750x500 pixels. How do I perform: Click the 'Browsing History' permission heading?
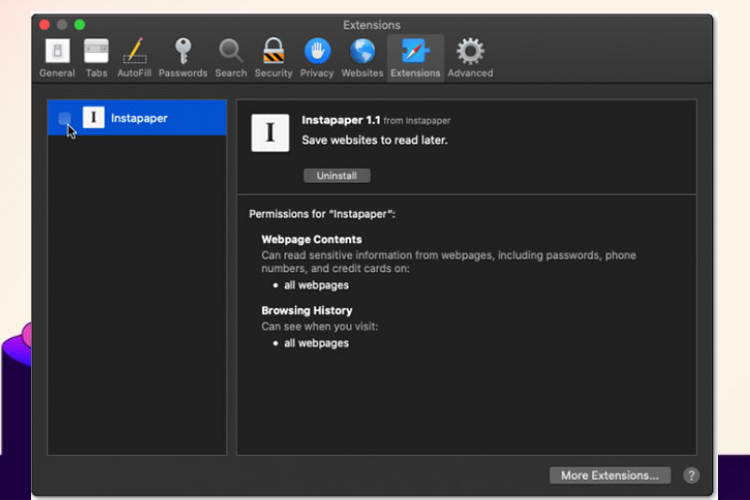pos(307,311)
